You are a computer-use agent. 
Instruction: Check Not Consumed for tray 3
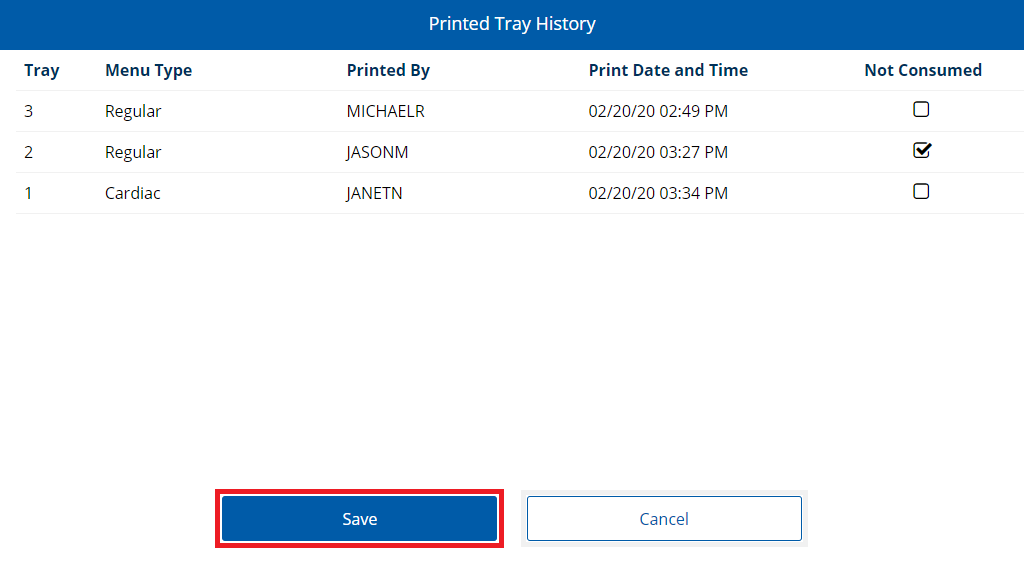pyautogui.click(x=921, y=110)
